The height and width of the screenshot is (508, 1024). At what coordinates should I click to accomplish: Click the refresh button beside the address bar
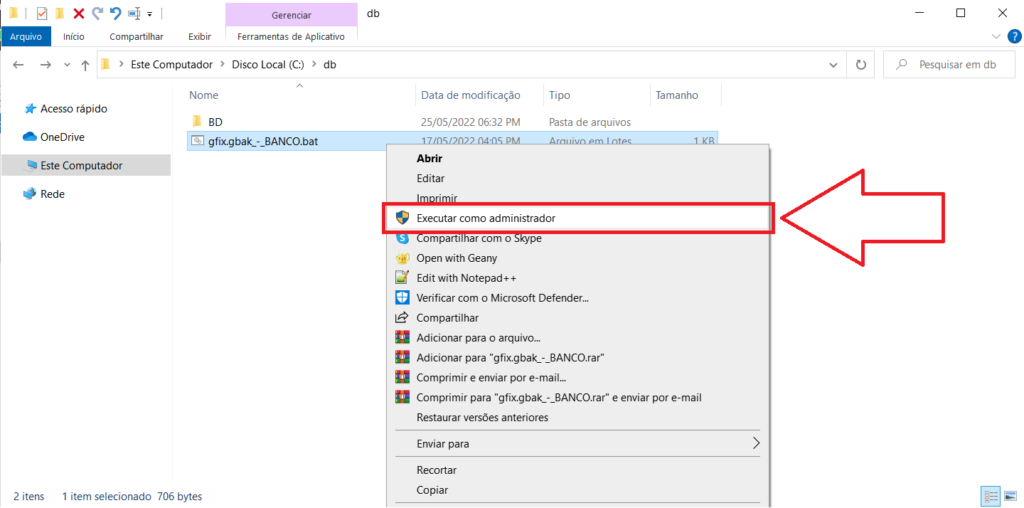coord(859,64)
